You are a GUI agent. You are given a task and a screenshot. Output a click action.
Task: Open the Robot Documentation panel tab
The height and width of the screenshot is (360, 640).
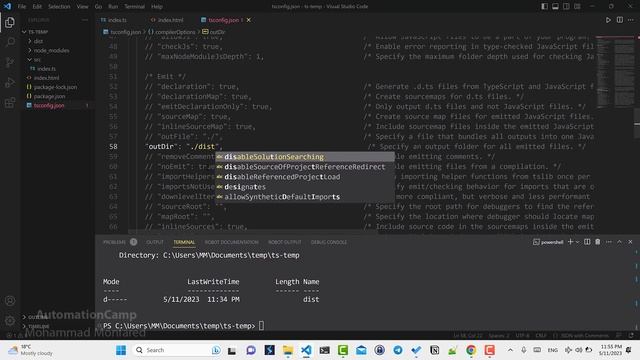coord(231,242)
